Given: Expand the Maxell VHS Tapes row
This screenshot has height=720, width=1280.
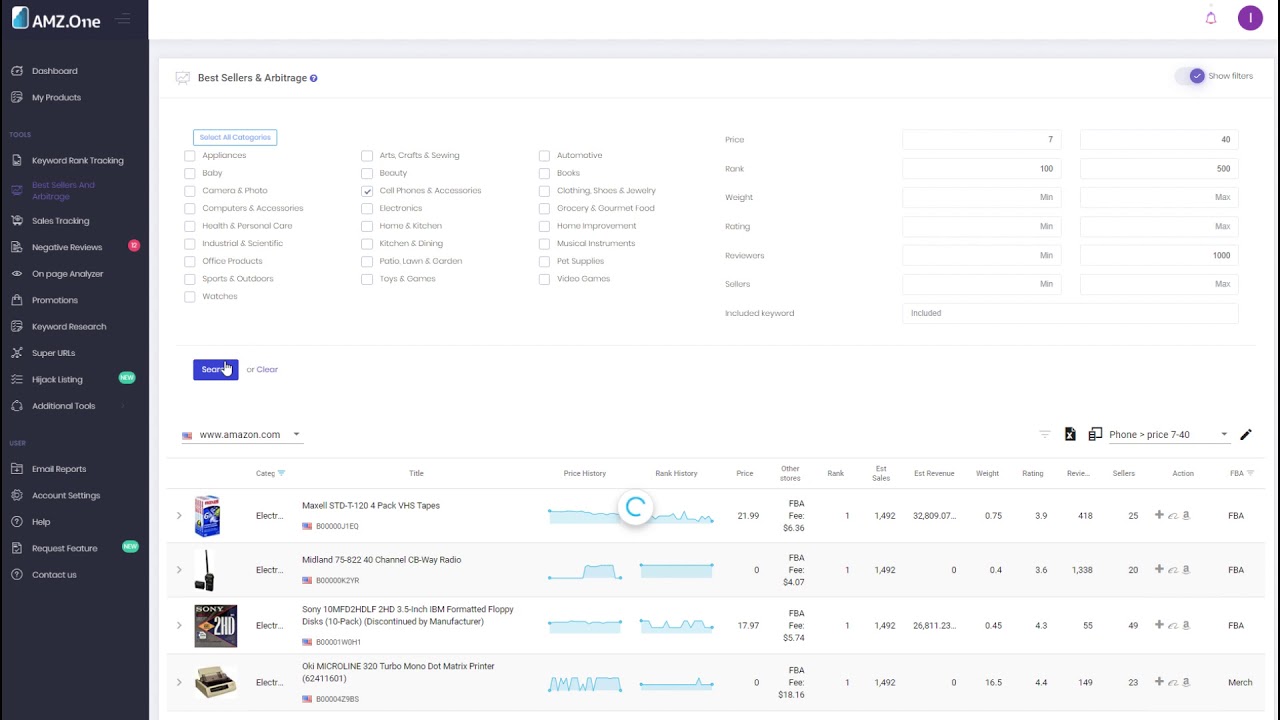Looking at the screenshot, I should pos(179,516).
